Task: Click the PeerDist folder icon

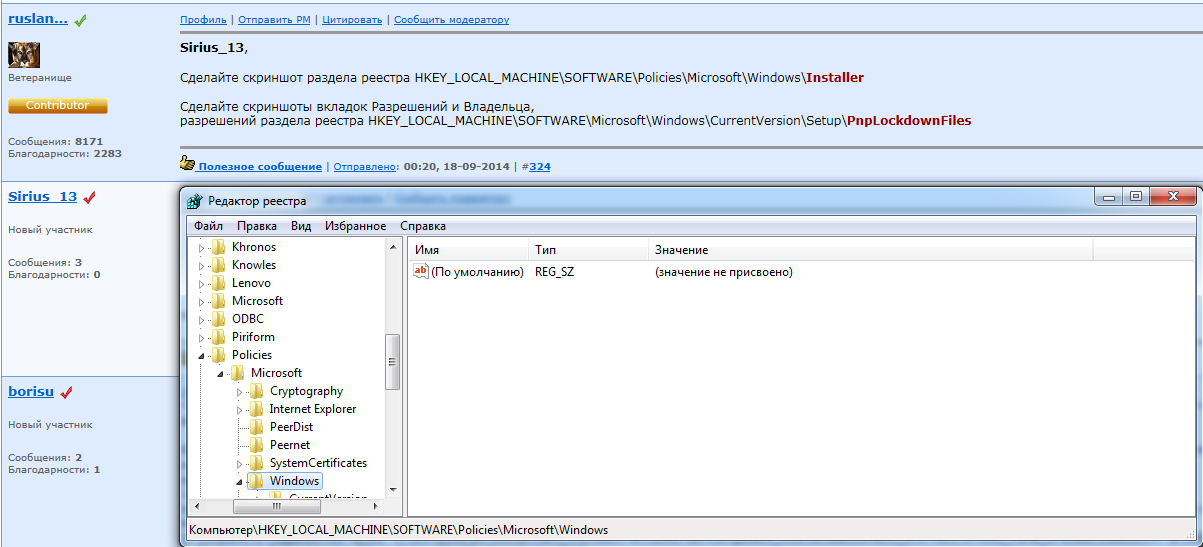Action: (256, 427)
